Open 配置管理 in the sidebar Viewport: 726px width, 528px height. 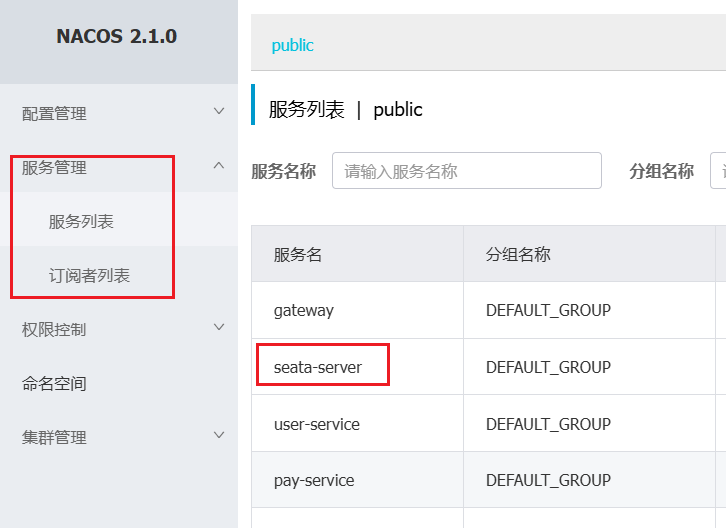click(x=54, y=113)
